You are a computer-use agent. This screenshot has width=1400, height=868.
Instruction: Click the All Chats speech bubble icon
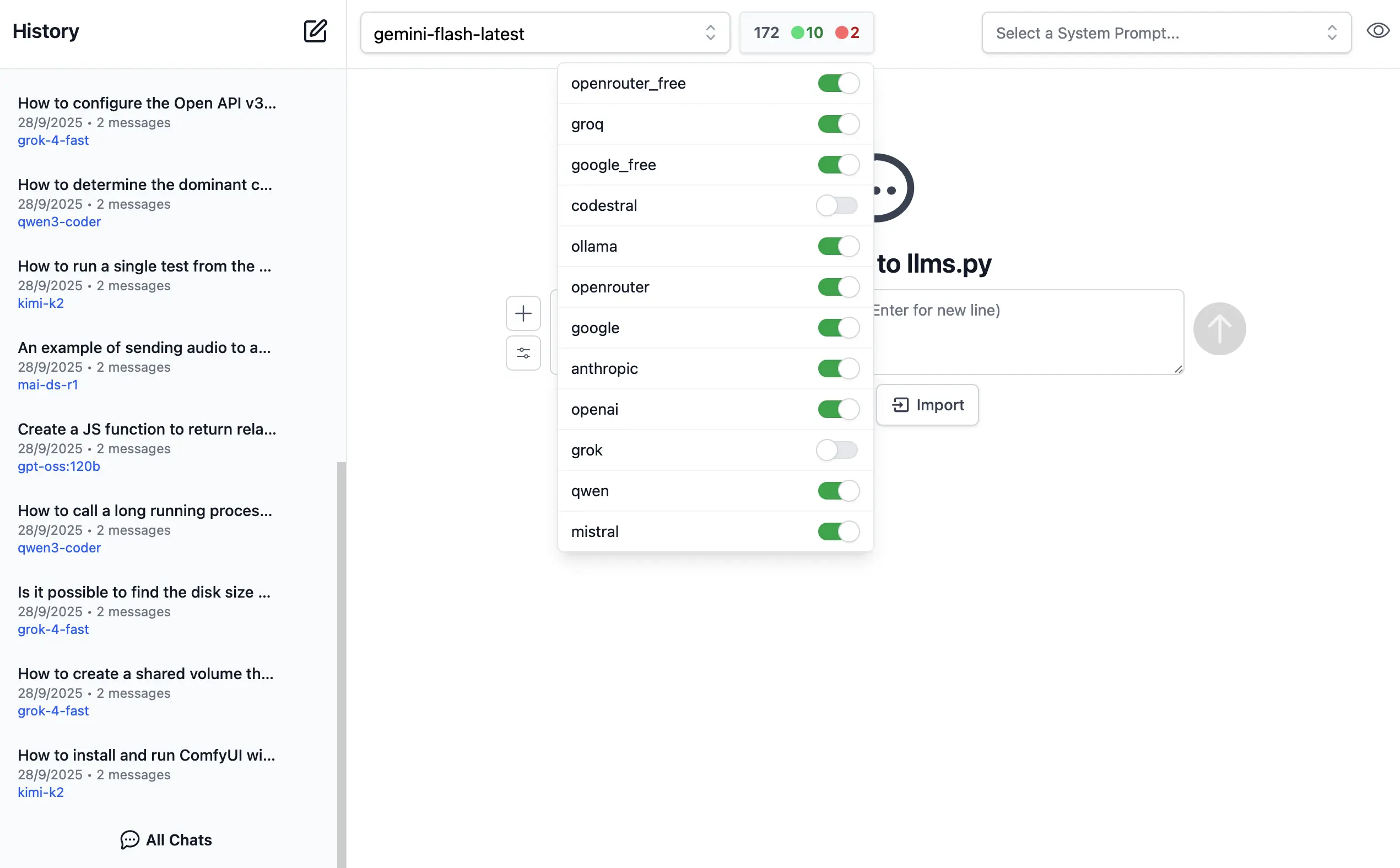pyautogui.click(x=130, y=839)
